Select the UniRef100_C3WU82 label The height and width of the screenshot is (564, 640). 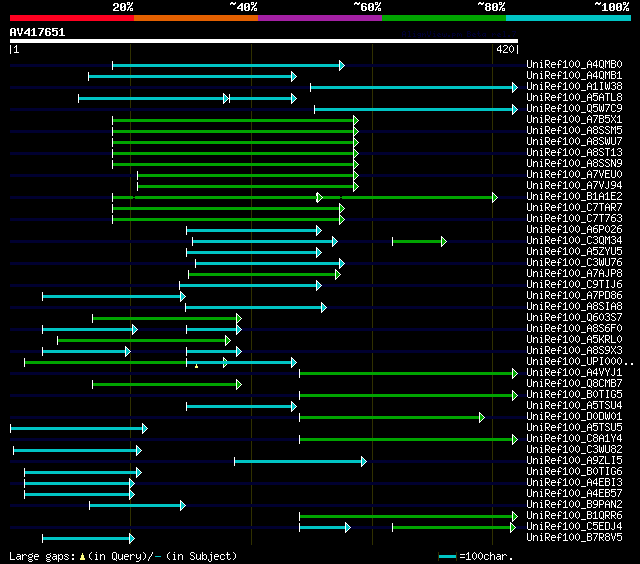pyautogui.click(x=574, y=450)
